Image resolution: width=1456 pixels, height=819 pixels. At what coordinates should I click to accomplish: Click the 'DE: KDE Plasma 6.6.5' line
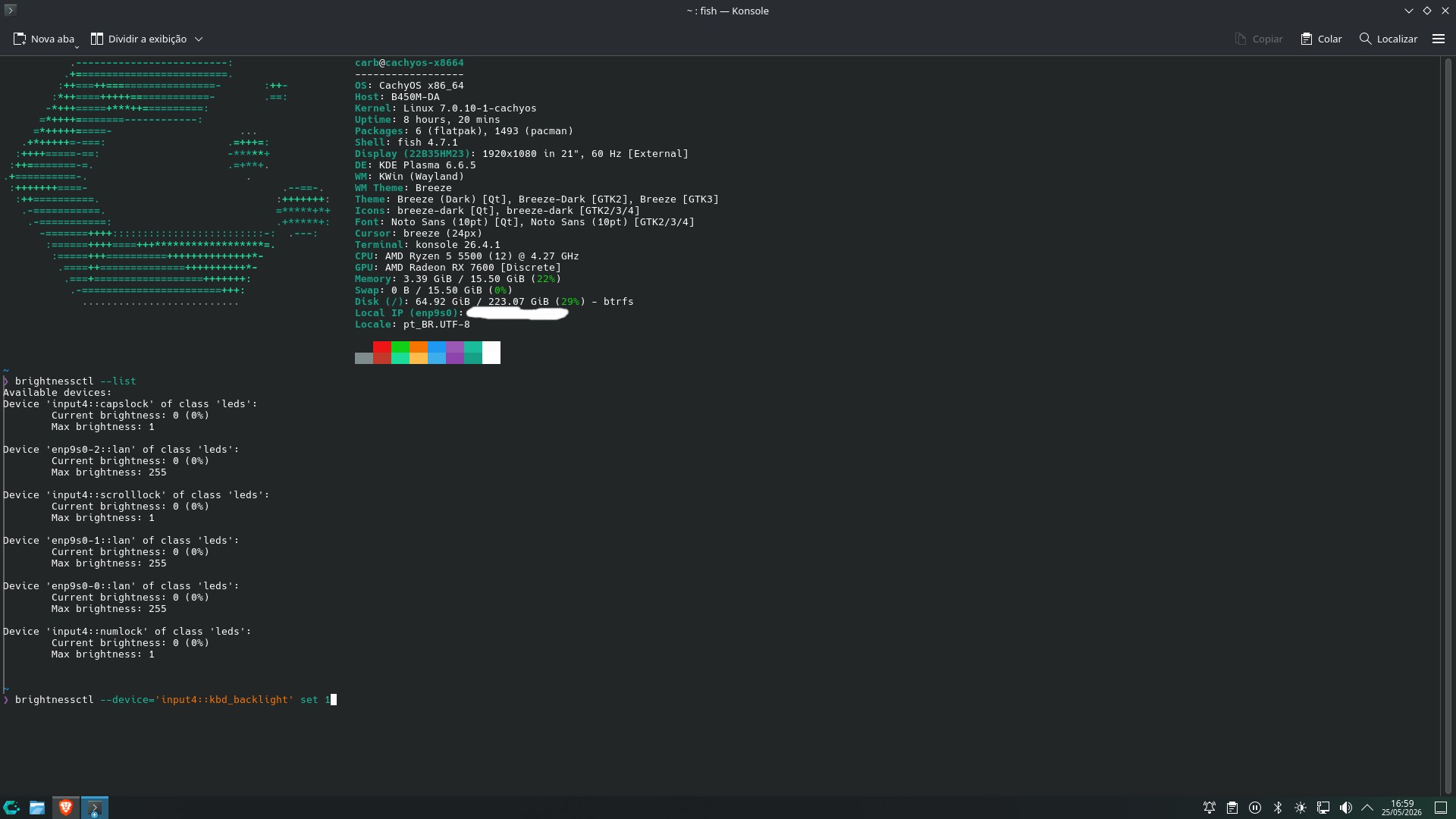point(416,165)
